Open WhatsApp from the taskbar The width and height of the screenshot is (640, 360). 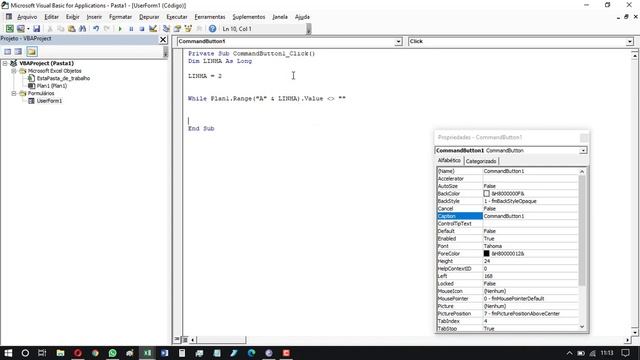112,353
